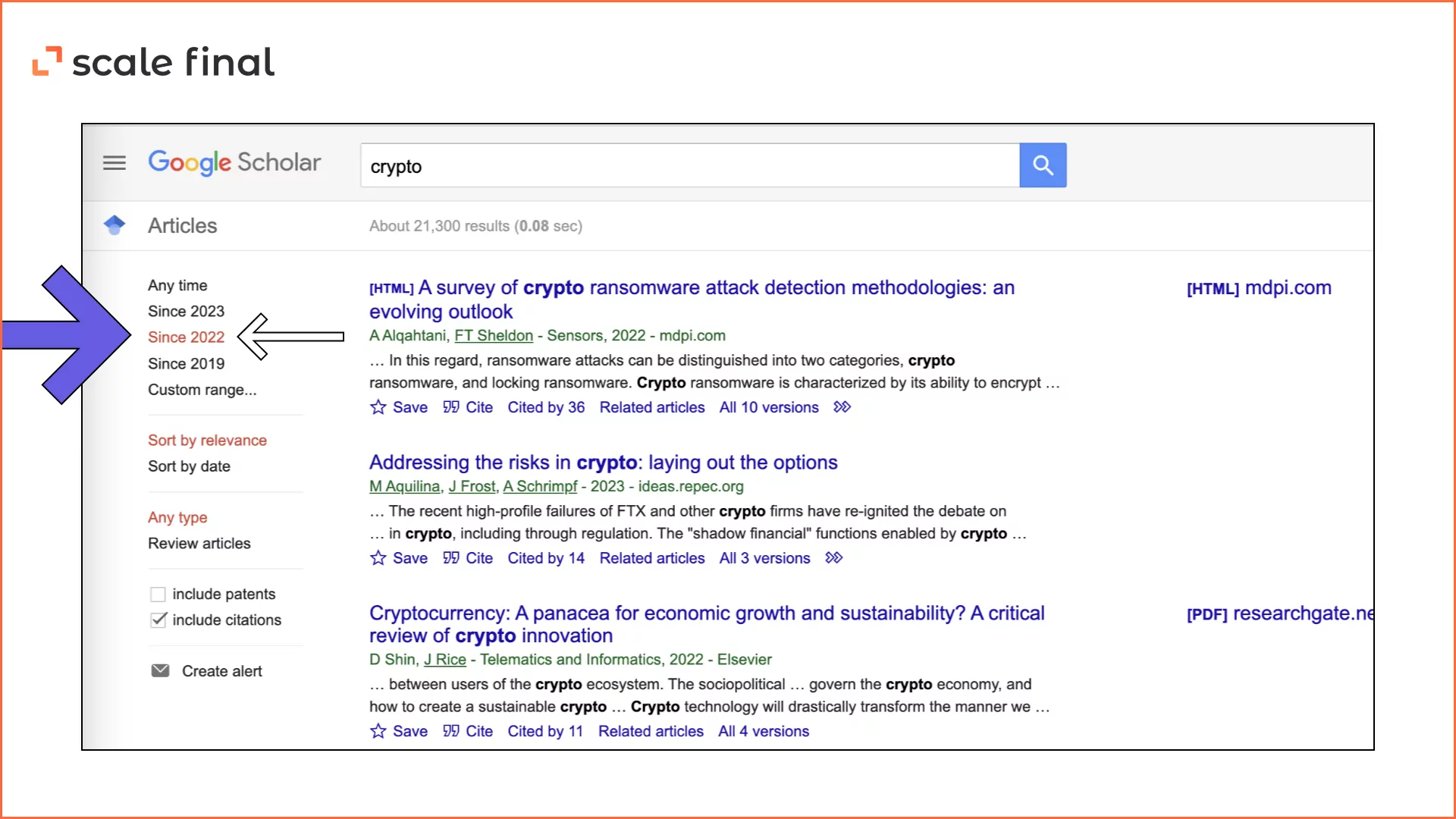The width and height of the screenshot is (1456, 819).
Task: Click the Google Scholar logo
Action: point(234,162)
